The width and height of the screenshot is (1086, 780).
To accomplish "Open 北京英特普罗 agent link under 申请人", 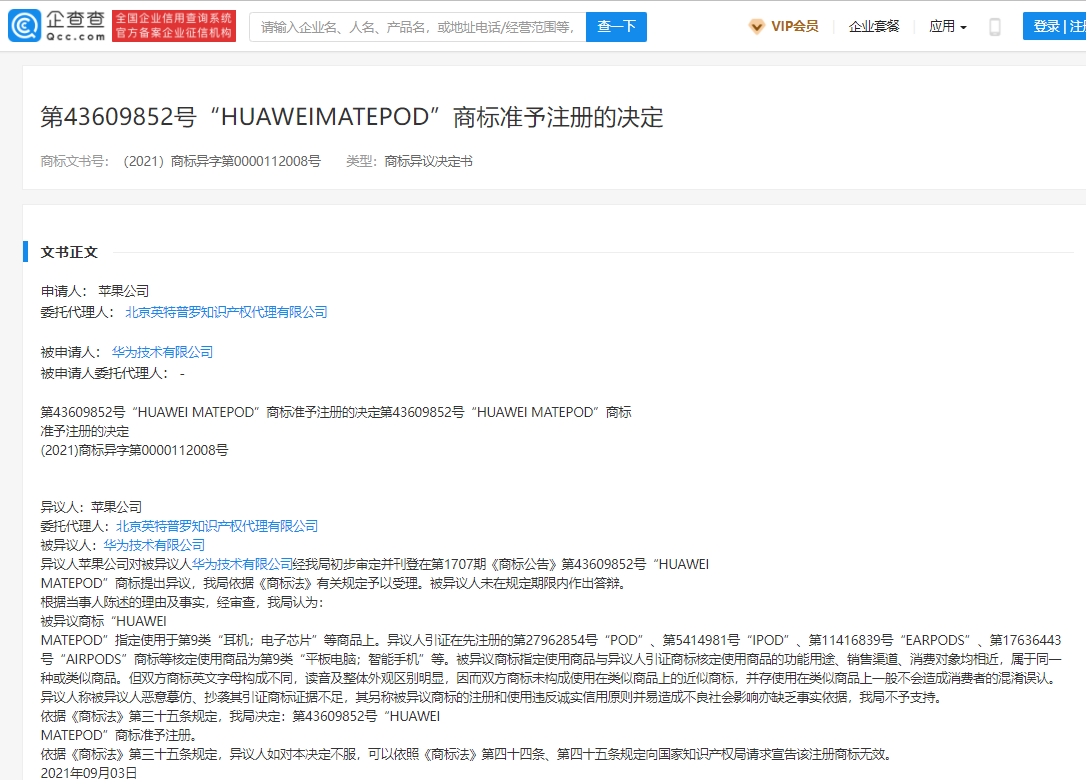I will (226, 312).
